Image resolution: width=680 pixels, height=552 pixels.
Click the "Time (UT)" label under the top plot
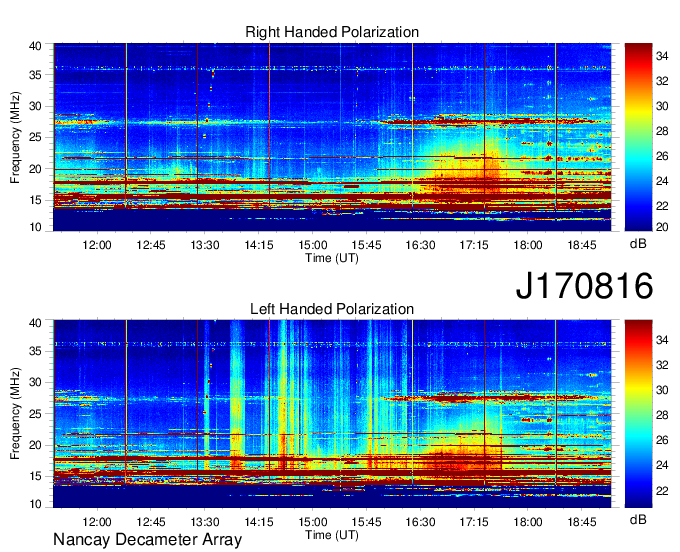(x=332, y=258)
